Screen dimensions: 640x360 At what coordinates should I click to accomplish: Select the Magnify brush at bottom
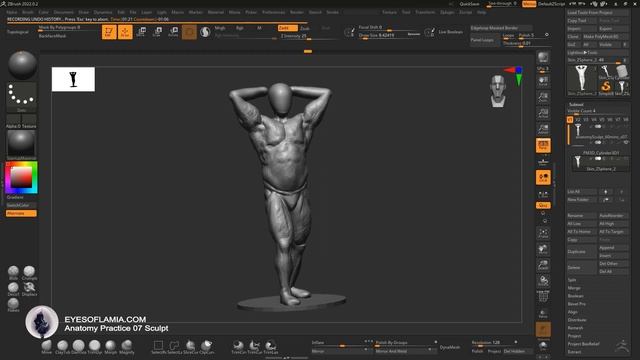point(127,347)
